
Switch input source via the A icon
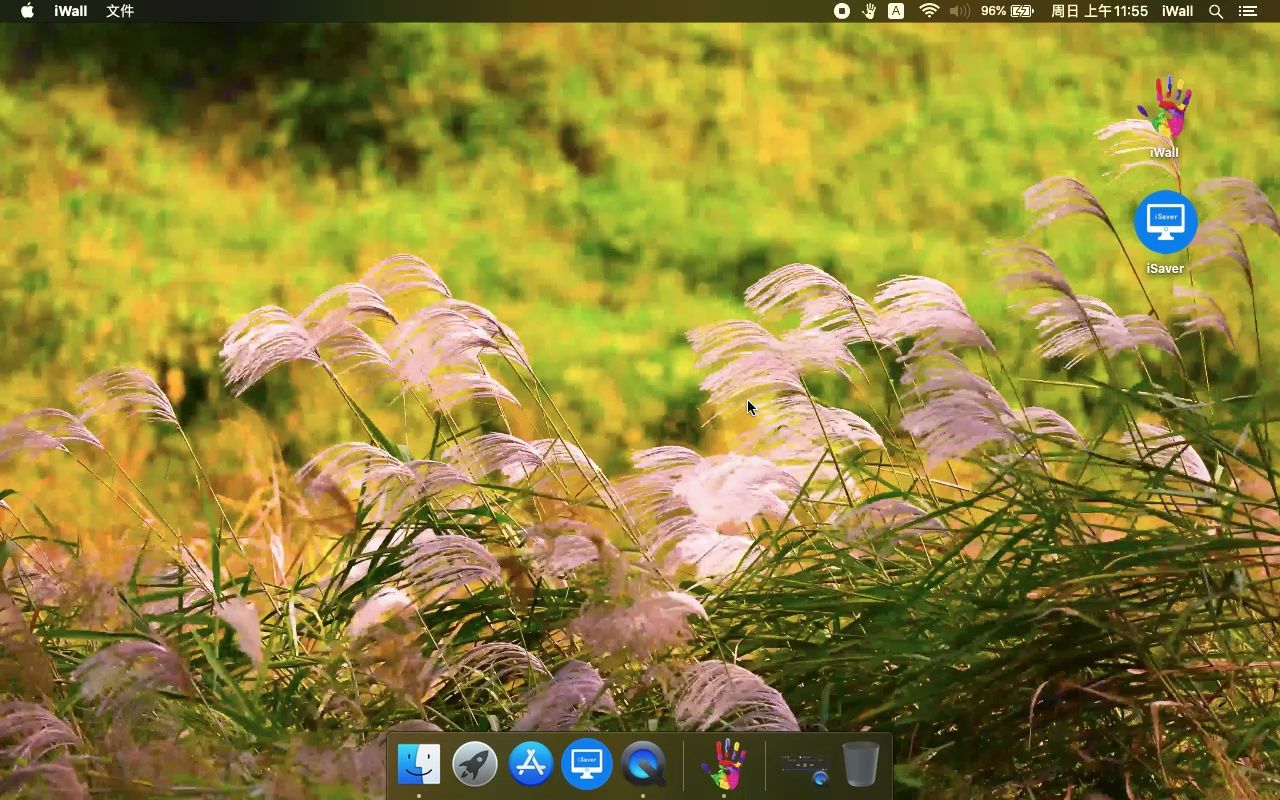pyautogui.click(x=896, y=11)
